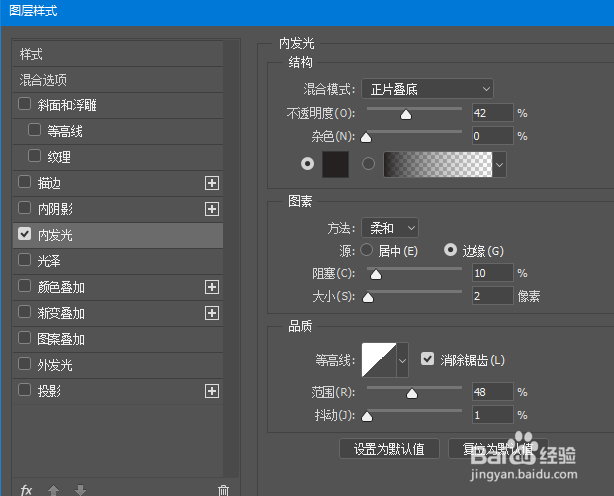This screenshot has width=614, height=496.
Task: Click the 复位为默认值 button
Action: [x=498, y=449]
